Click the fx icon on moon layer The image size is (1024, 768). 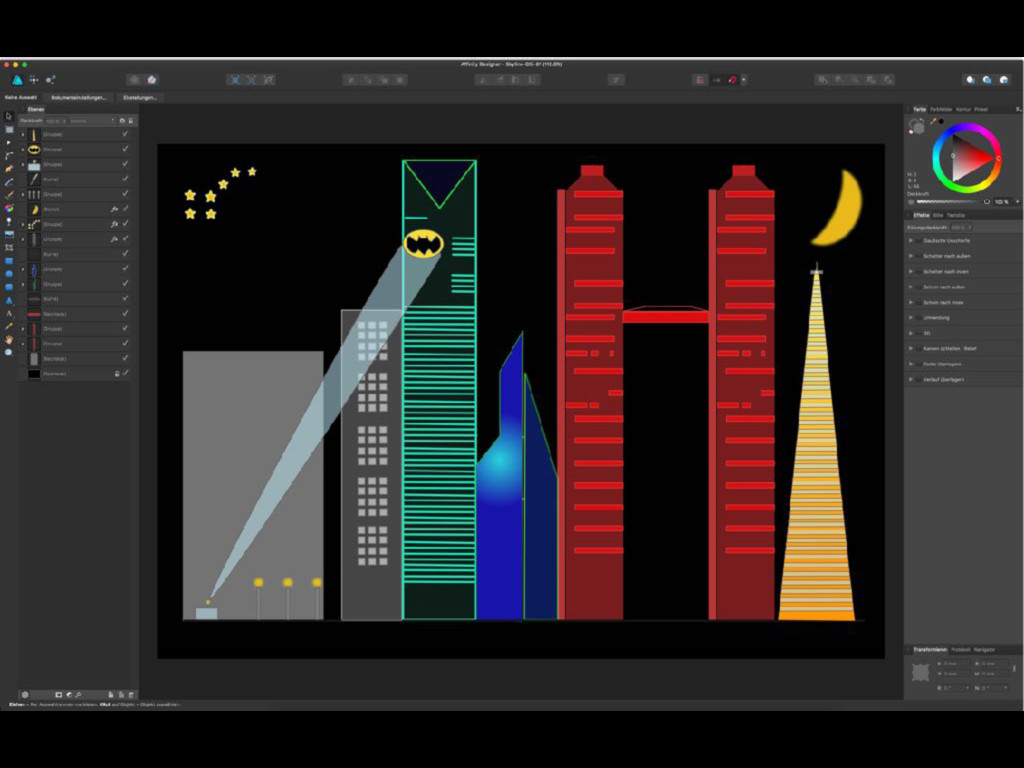pyautogui.click(x=114, y=209)
